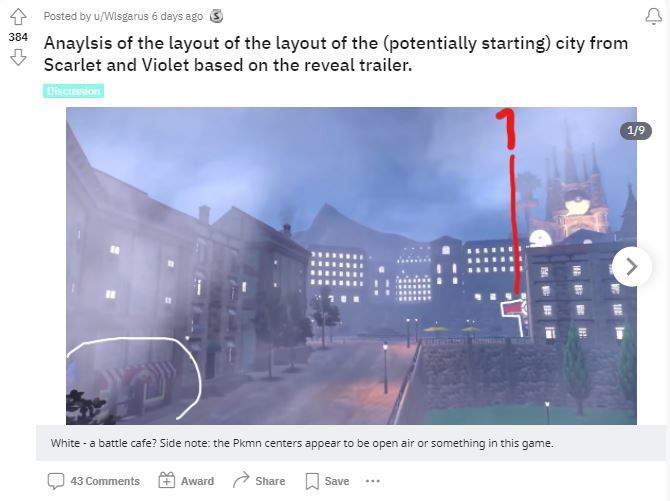Save this post
The image size is (670, 501).
[x=327, y=481]
